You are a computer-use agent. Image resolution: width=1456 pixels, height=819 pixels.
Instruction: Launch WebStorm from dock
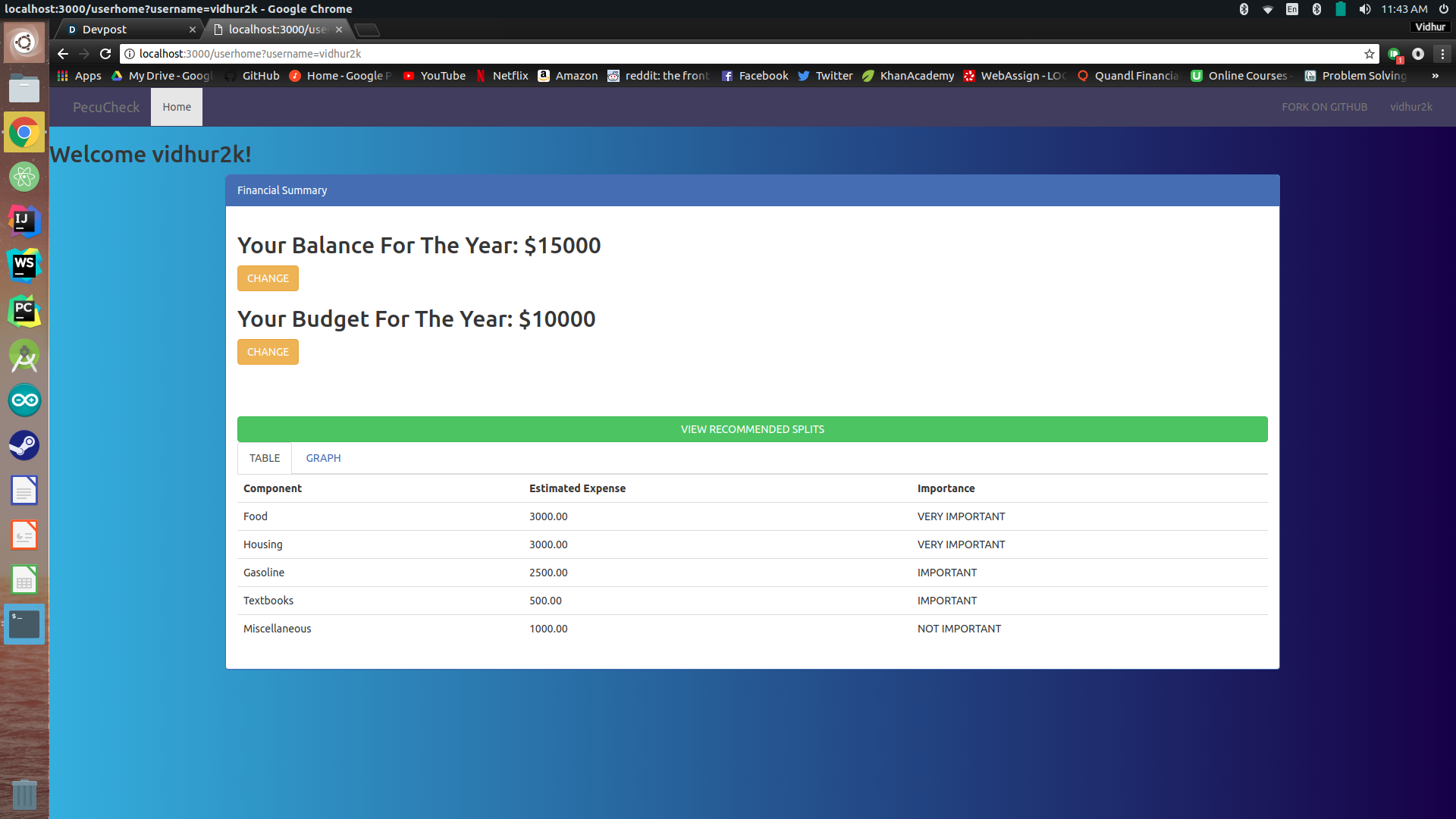tap(24, 266)
